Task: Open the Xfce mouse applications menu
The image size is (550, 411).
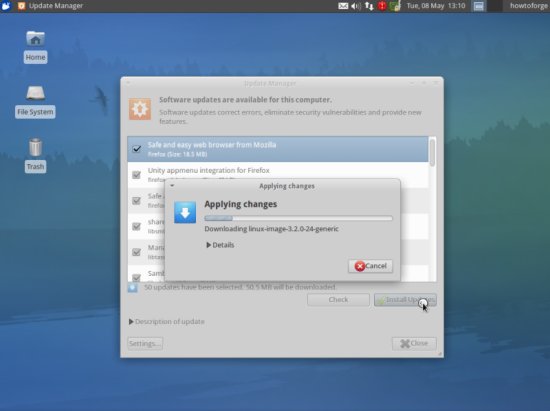Action: click(6, 6)
